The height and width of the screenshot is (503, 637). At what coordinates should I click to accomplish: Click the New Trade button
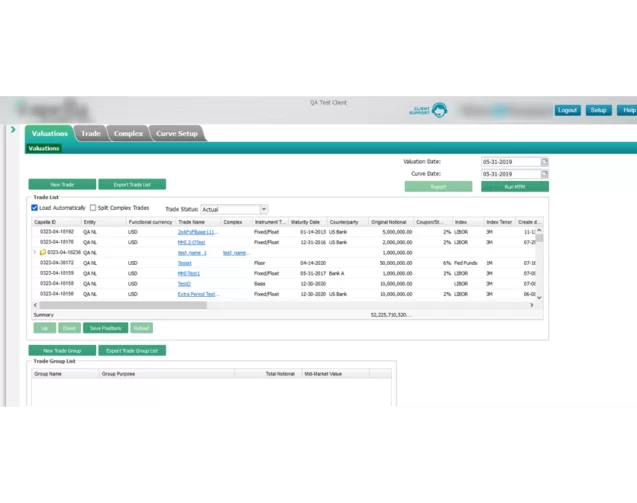click(62, 184)
